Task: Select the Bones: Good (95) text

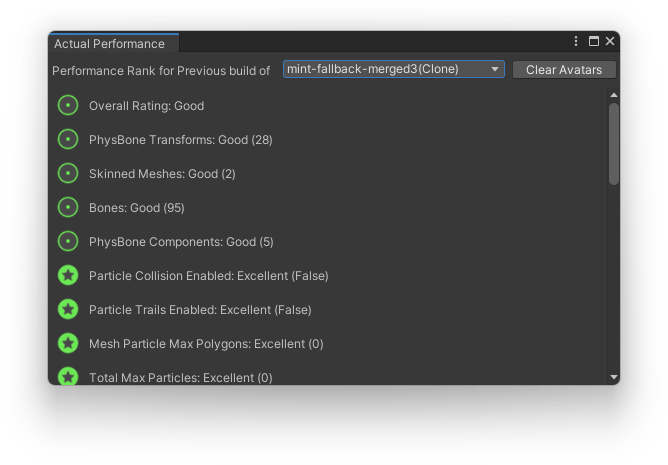Action: (136, 207)
